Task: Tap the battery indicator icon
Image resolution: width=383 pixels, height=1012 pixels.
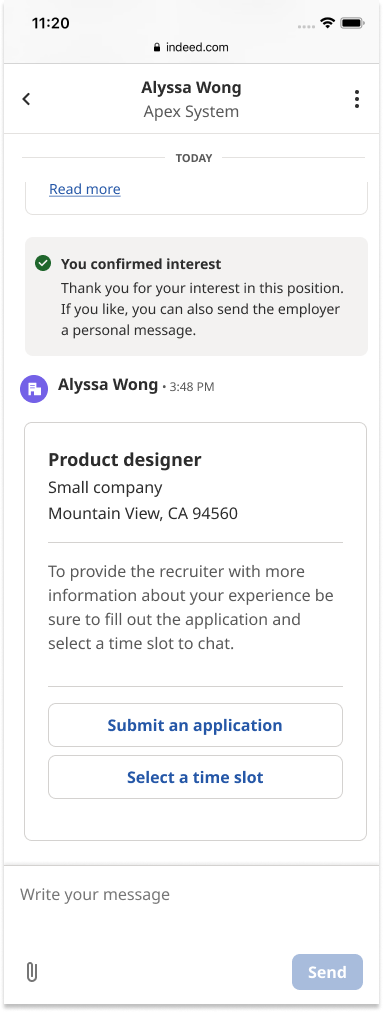Action: tap(353, 23)
